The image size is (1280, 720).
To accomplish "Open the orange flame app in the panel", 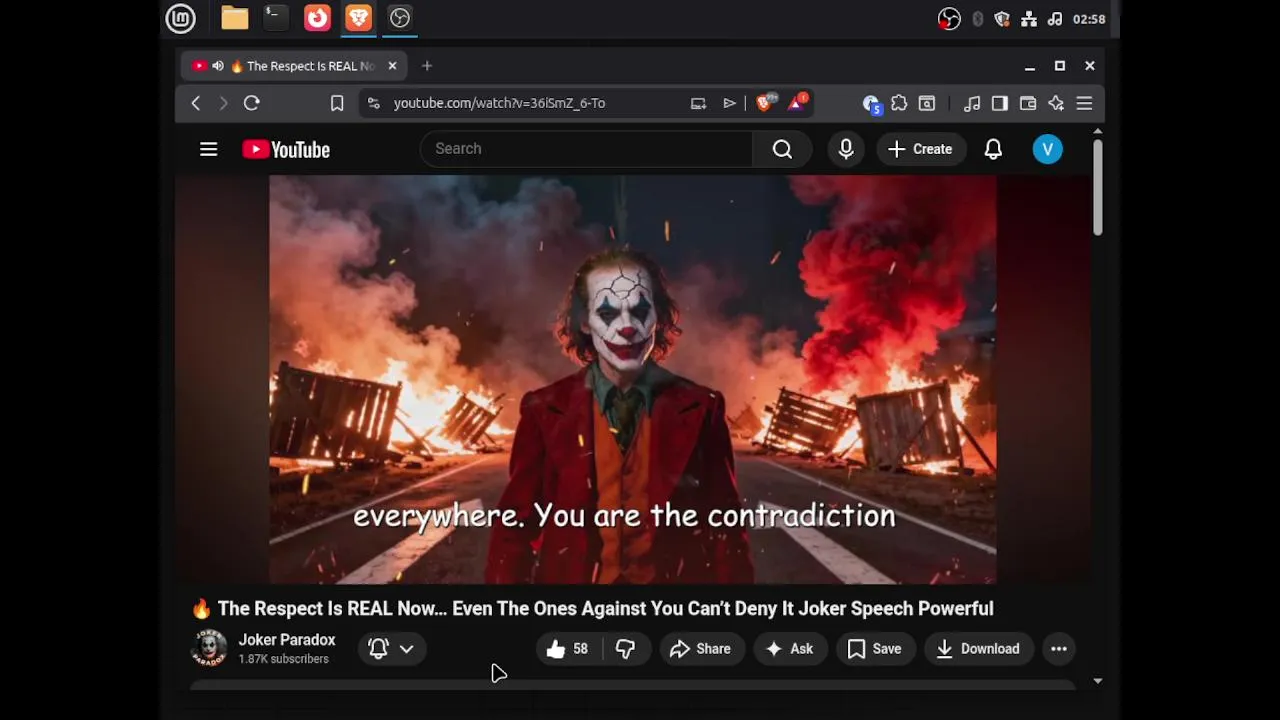I will [x=317, y=18].
